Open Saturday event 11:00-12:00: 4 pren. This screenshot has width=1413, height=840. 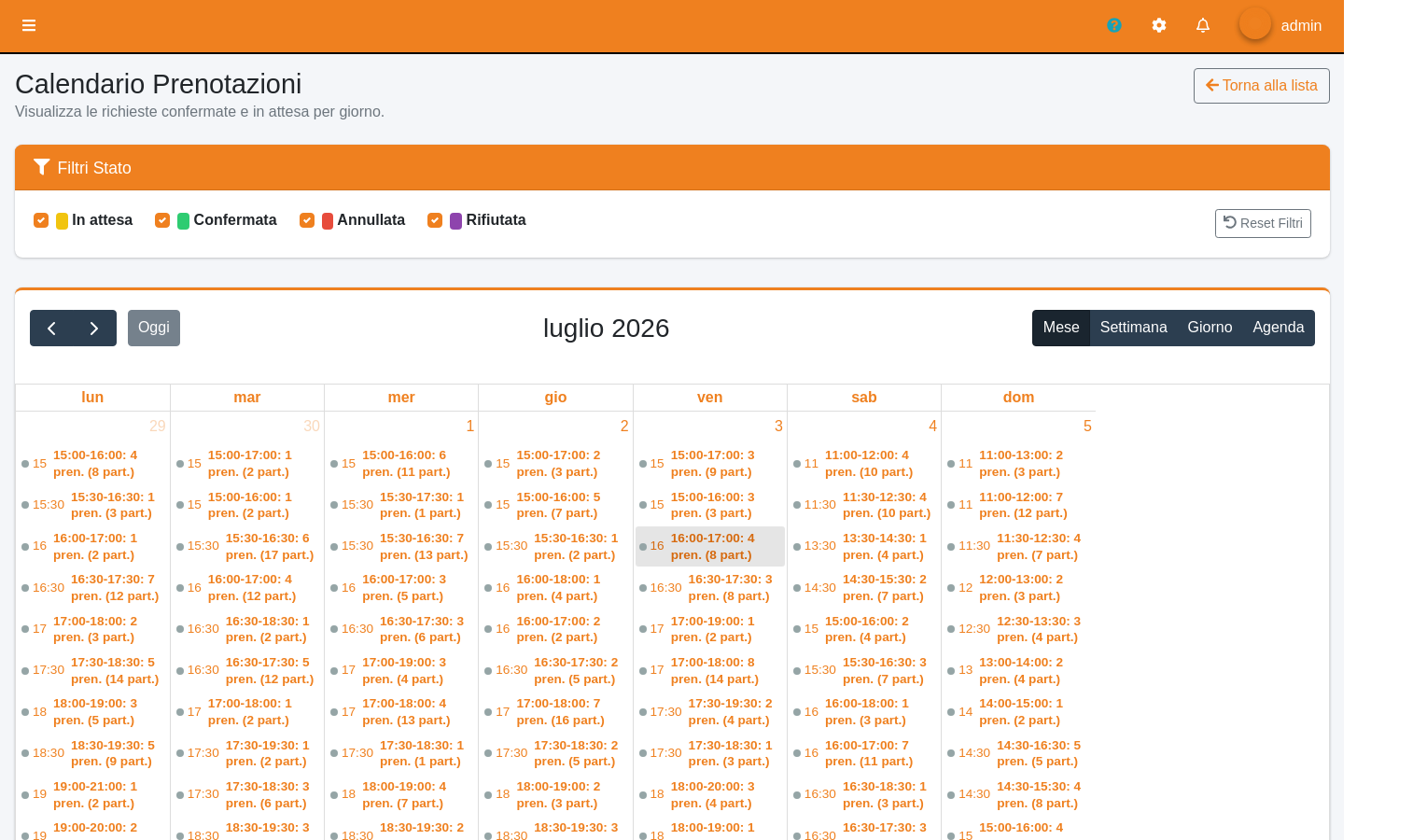(864, 464)
